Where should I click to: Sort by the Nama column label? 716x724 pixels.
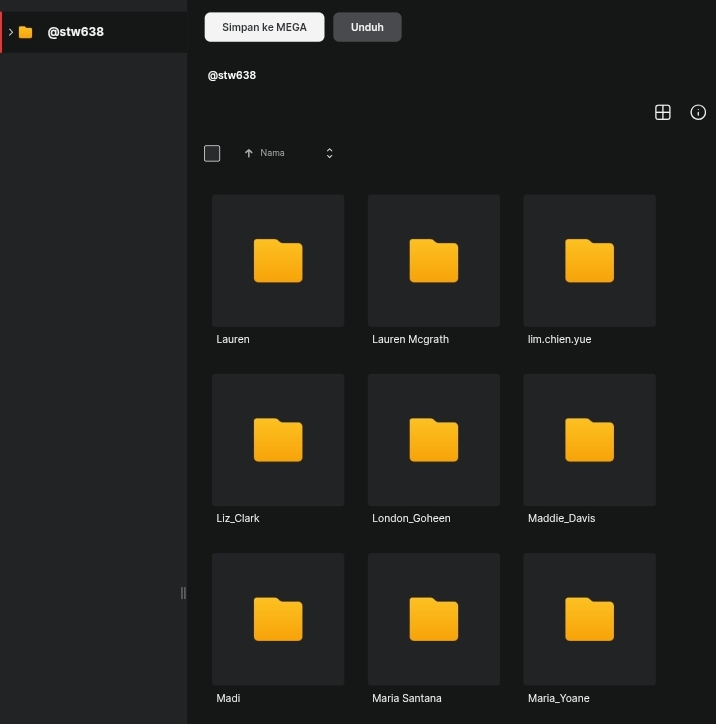pyautogui.click(x=272, y=153)
